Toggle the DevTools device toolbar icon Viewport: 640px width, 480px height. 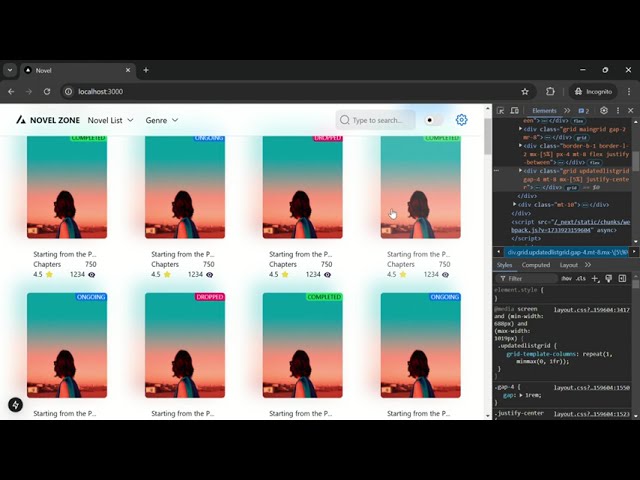[x=514, y=111]
